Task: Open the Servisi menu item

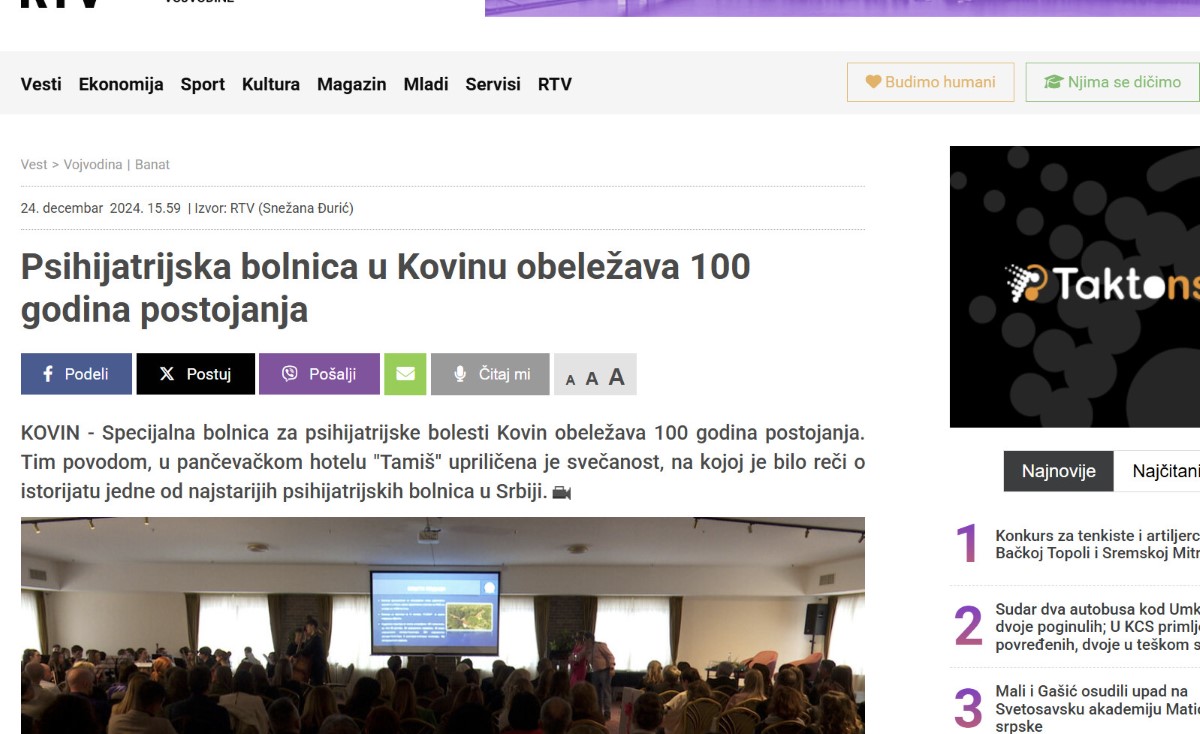Action: (x=493, y=84)
